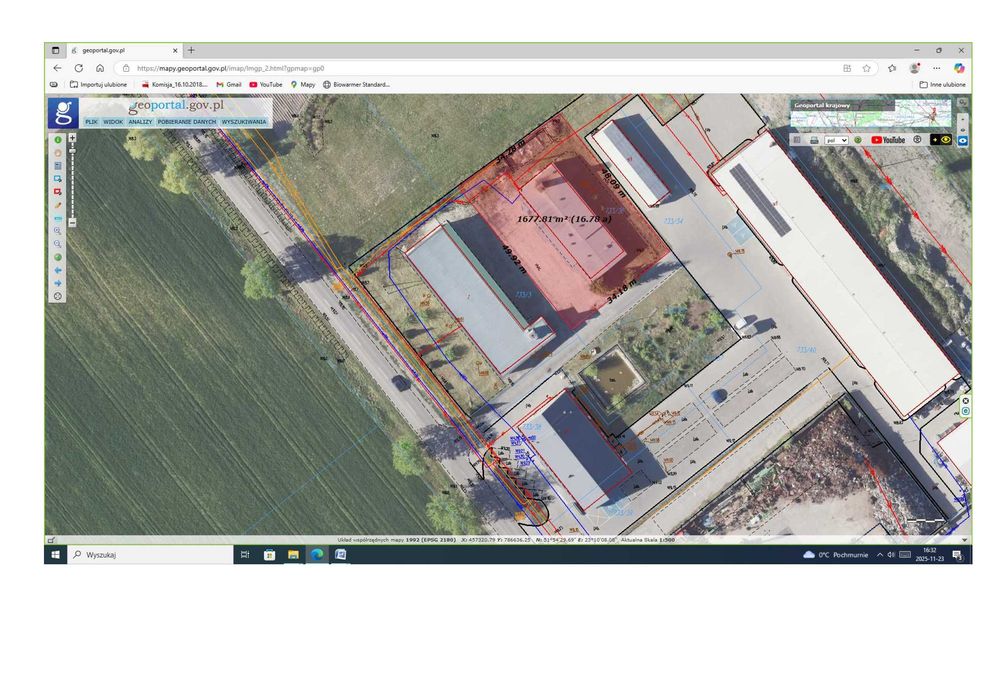Screen dimensions: 989x699
Task: Open the 'pol' language dropdown
Action: tap(836, 140)
